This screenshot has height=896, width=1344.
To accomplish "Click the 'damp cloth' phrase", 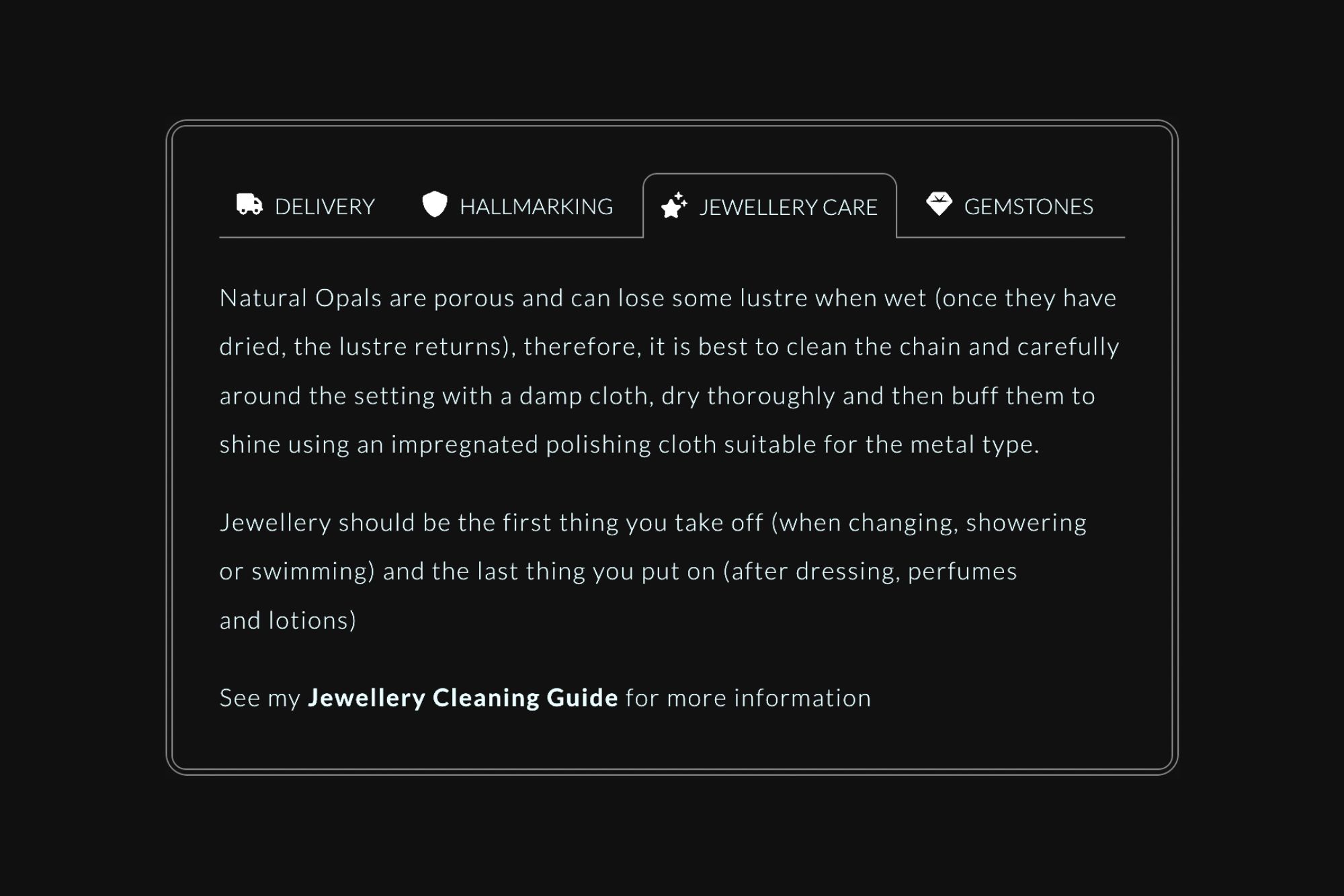I will pyautogui.click(x=583, y=396).
